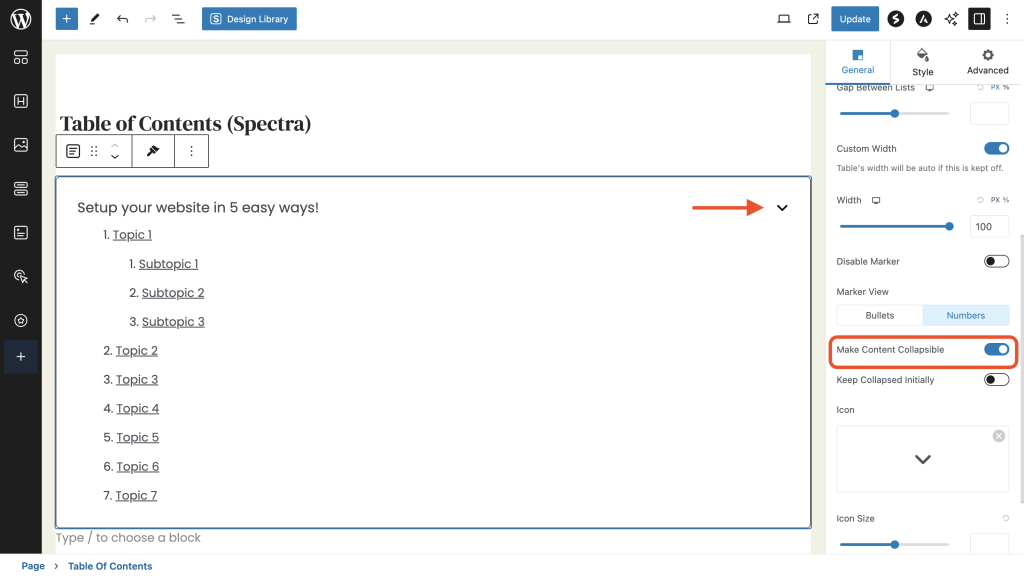This screenshot has width=1024, height=578.
Task: Open the Astra settings icon
Action: tap(924, 19)
